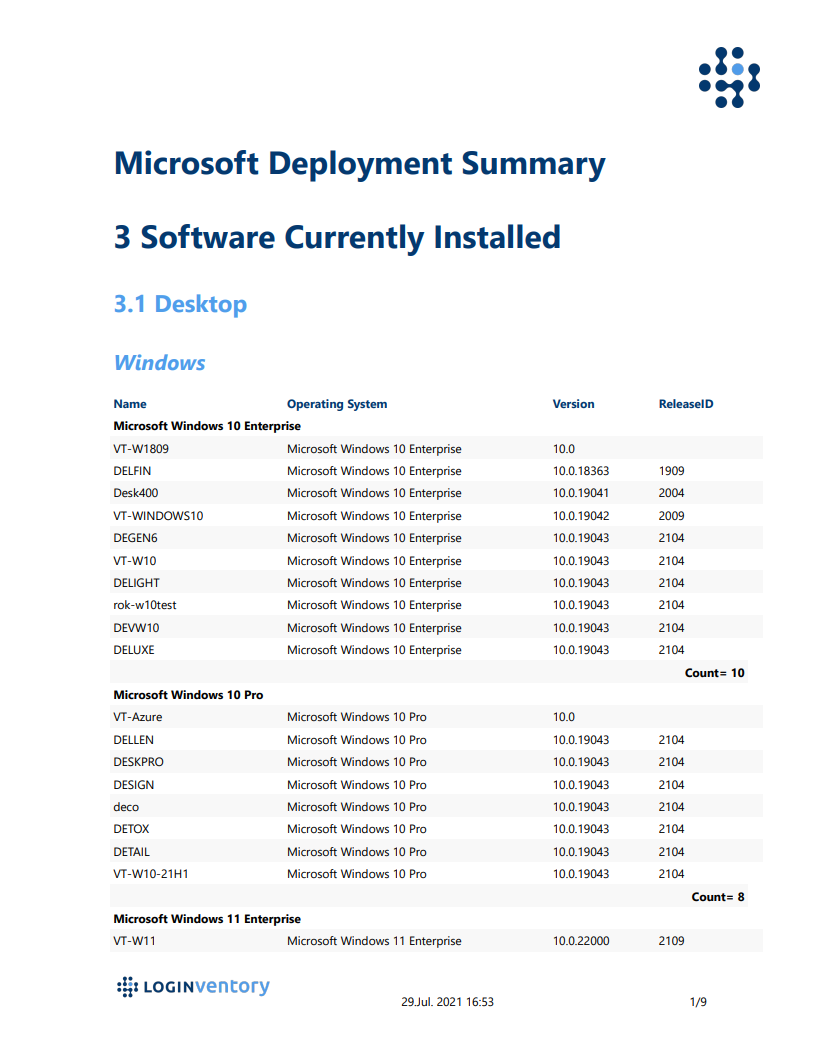Click Microsoft Windows 11 Enterprise OS cell
Screen dimensions: 816x1056
[x=374, y=942]
